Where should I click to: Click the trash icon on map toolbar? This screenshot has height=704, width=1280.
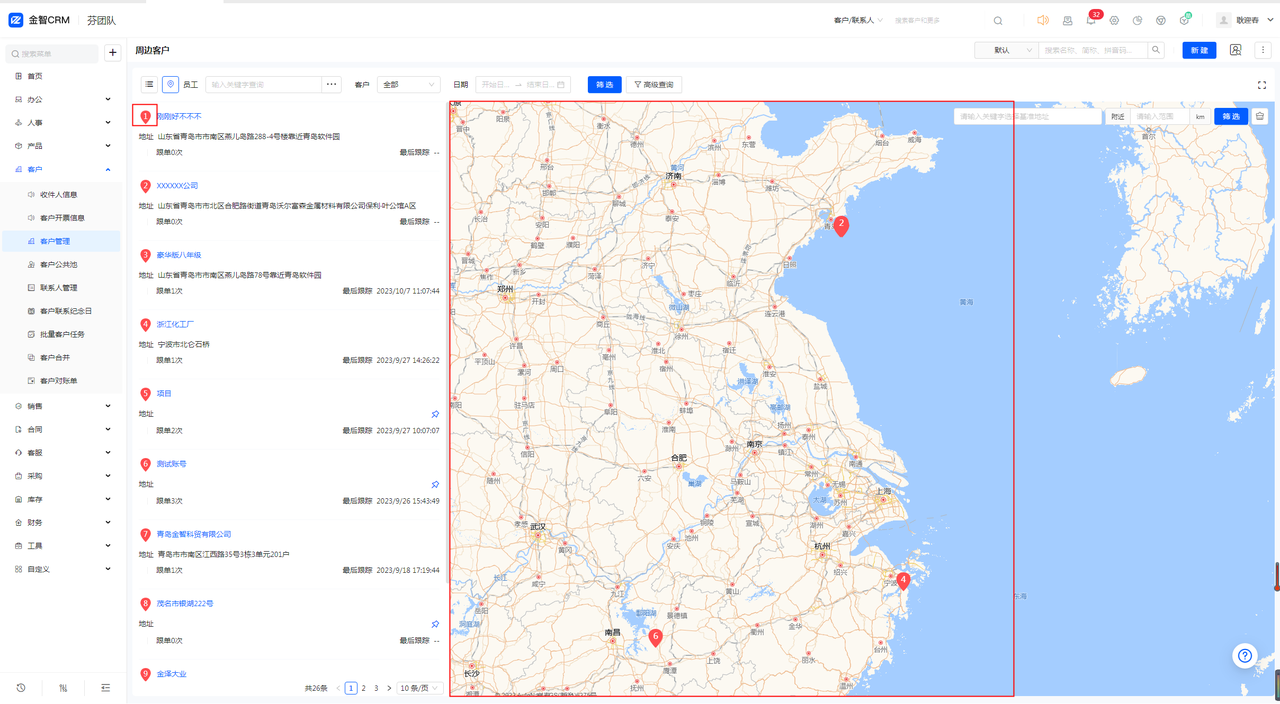click(1260, 116)
